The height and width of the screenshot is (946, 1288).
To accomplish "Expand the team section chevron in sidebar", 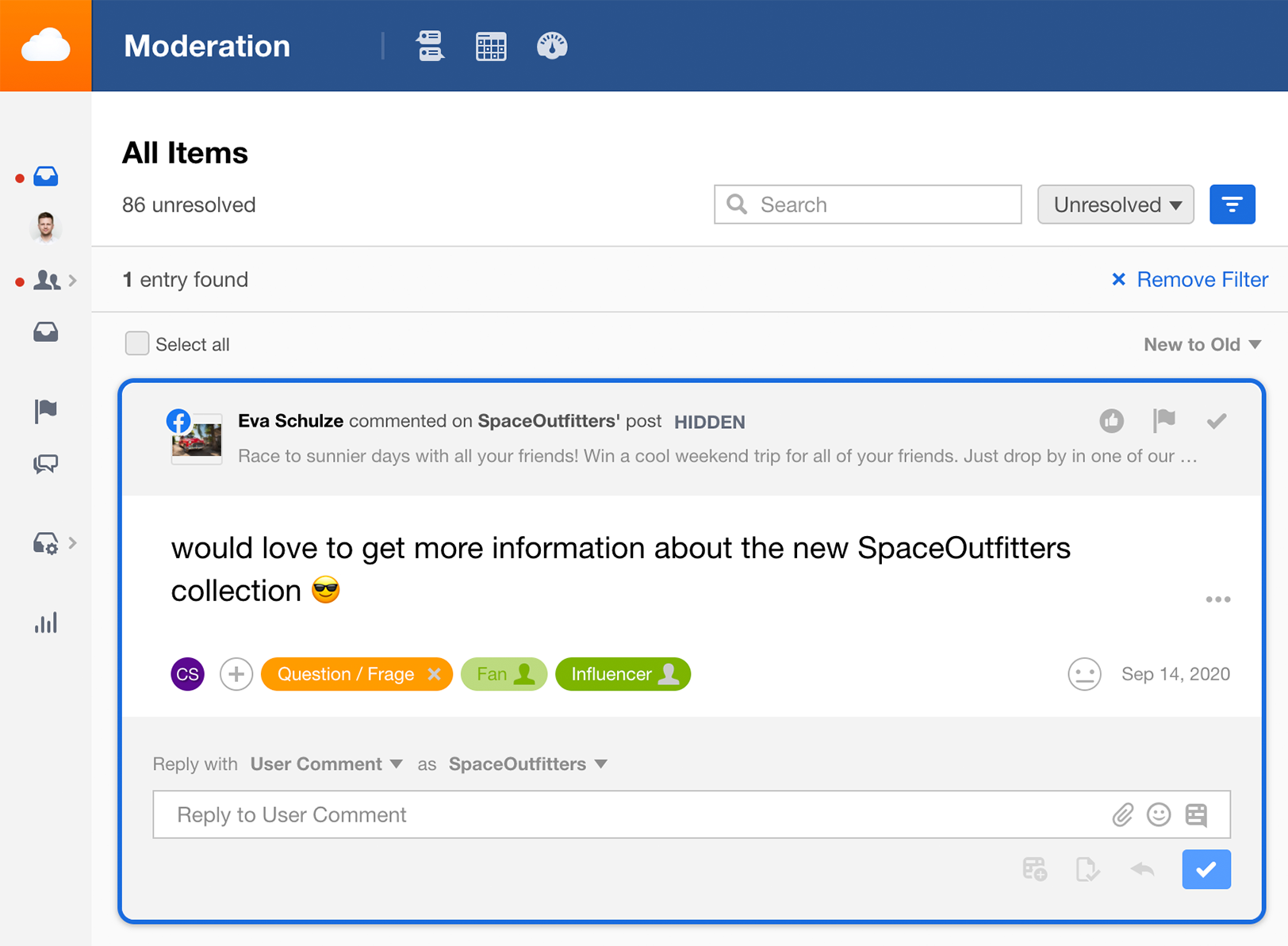I will [73, 280].
